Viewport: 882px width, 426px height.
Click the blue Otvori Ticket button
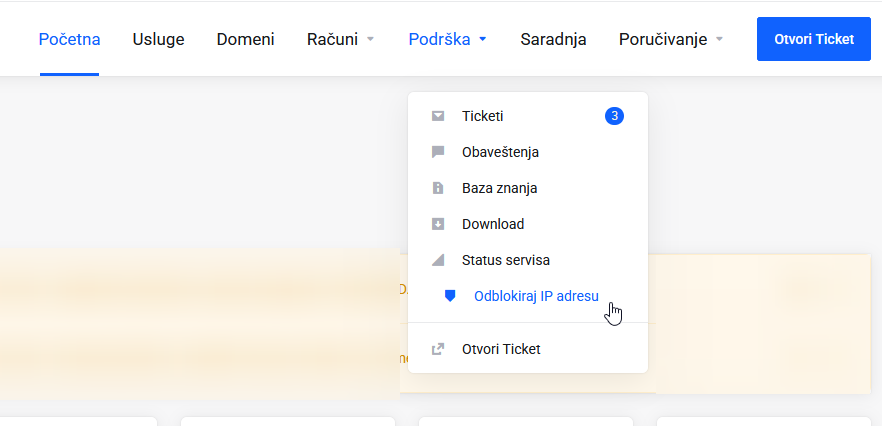[814, 39]
